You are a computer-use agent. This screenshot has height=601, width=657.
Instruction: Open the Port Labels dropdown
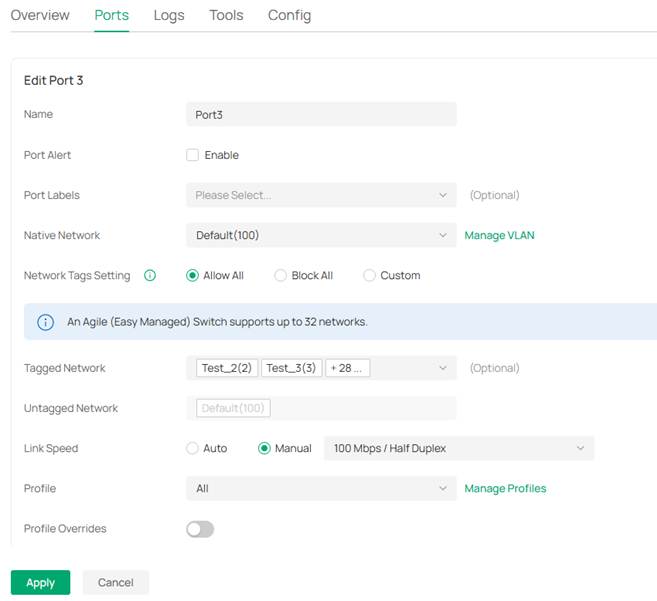(x=320, y=195)
